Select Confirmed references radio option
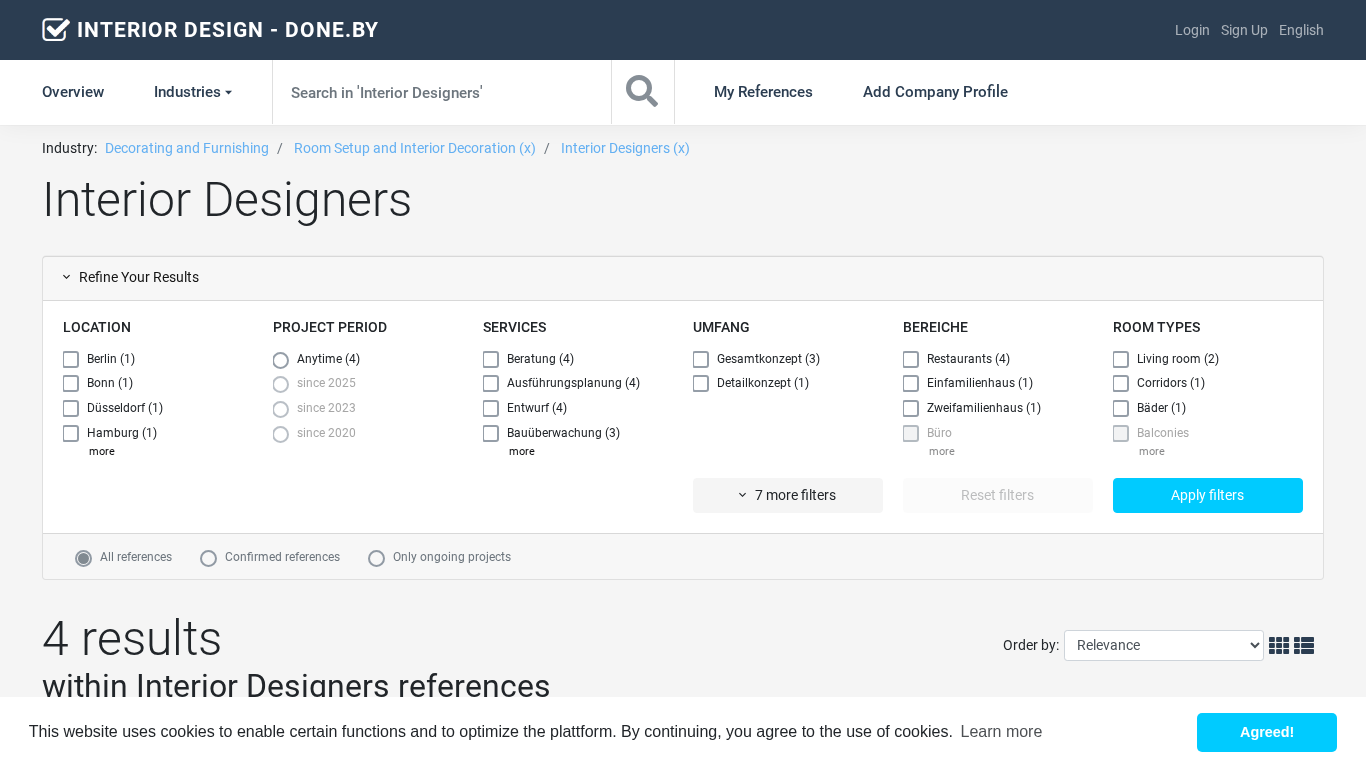1366x768 pixels. click(x=209, y=558)
